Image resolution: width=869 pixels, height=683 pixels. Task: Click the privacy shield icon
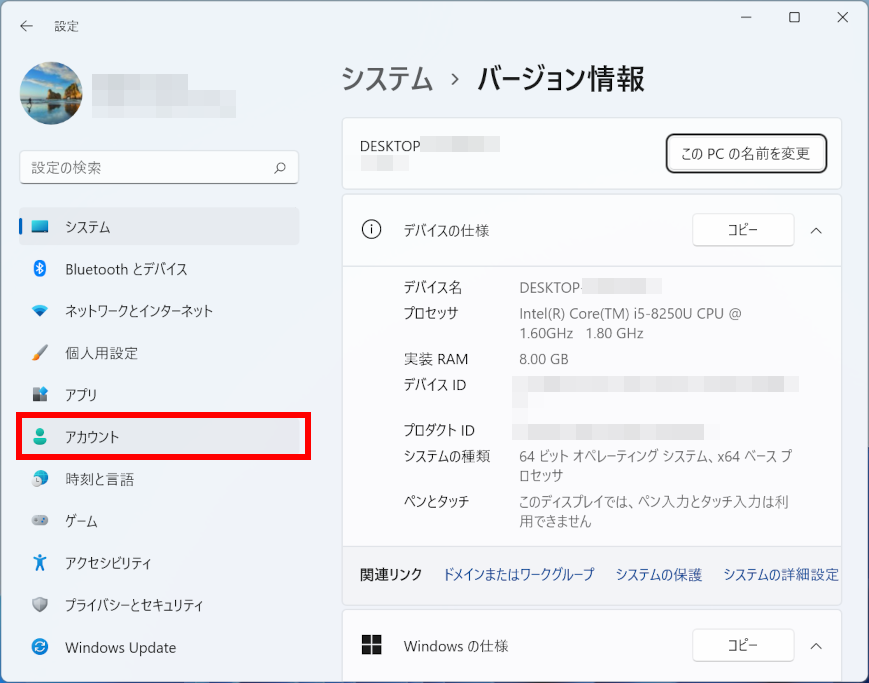point(40,604)
